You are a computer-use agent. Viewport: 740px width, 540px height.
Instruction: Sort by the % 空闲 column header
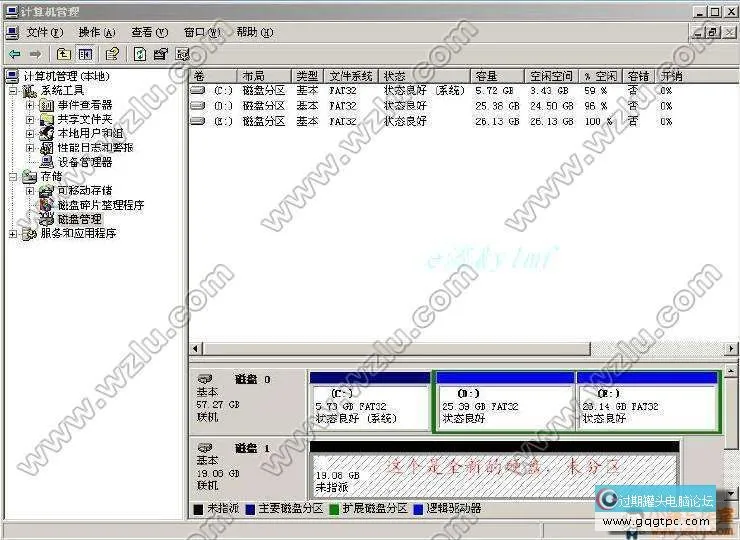601,76
